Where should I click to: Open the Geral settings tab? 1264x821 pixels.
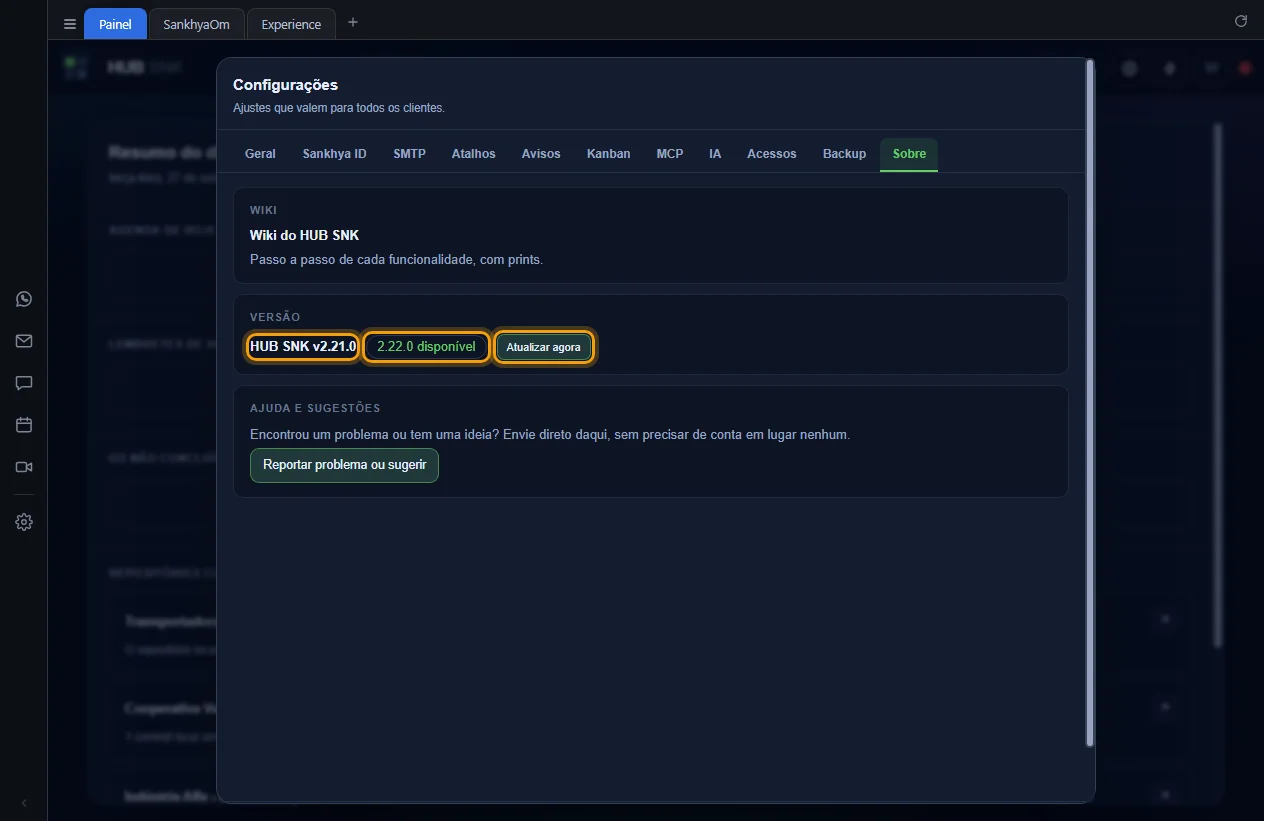coord(260,154)
